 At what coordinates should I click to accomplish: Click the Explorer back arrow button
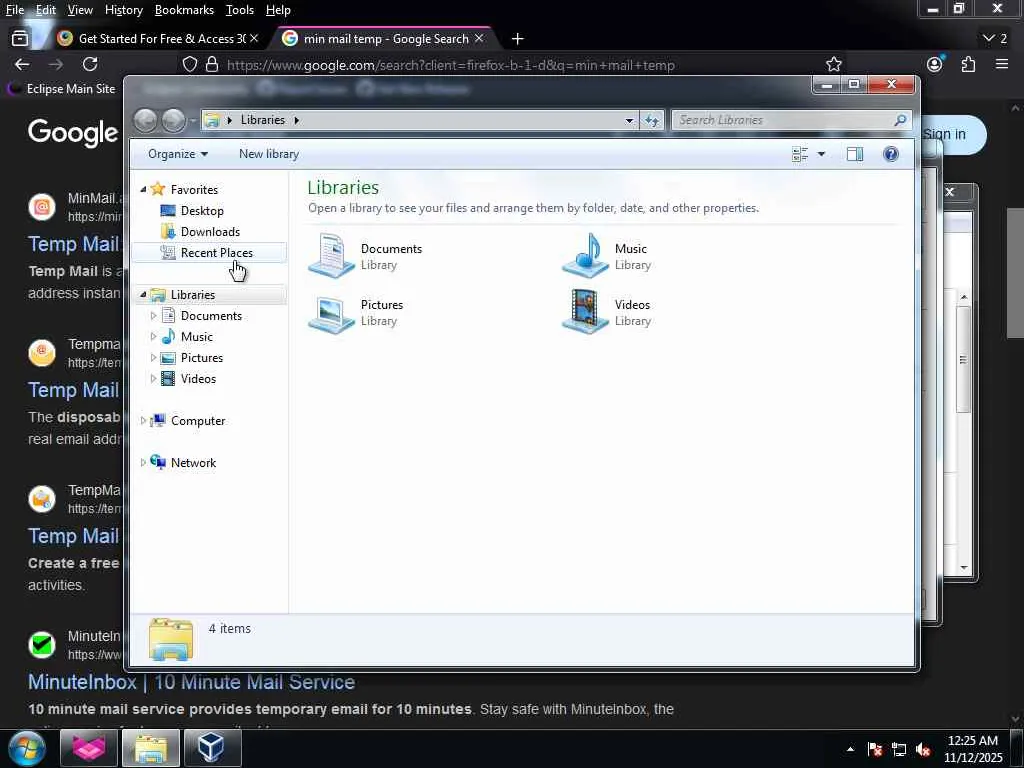click(x=145, y=120)
